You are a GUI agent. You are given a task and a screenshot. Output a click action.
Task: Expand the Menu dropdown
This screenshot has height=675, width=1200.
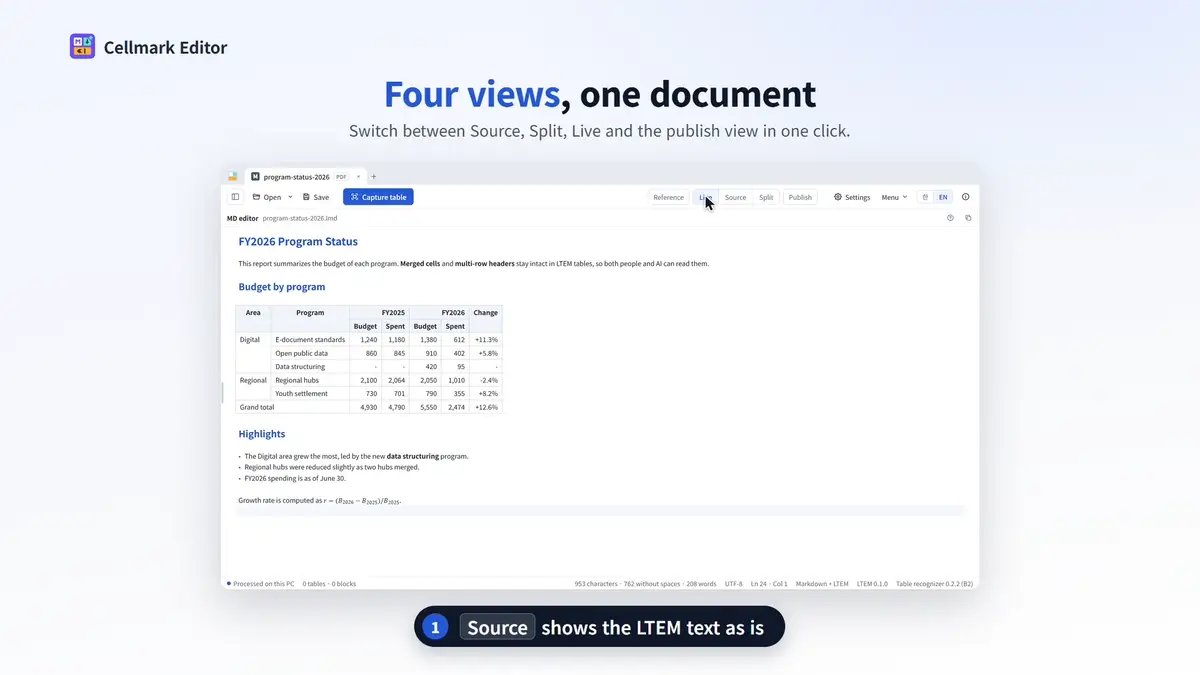click(x=894, y=197)
